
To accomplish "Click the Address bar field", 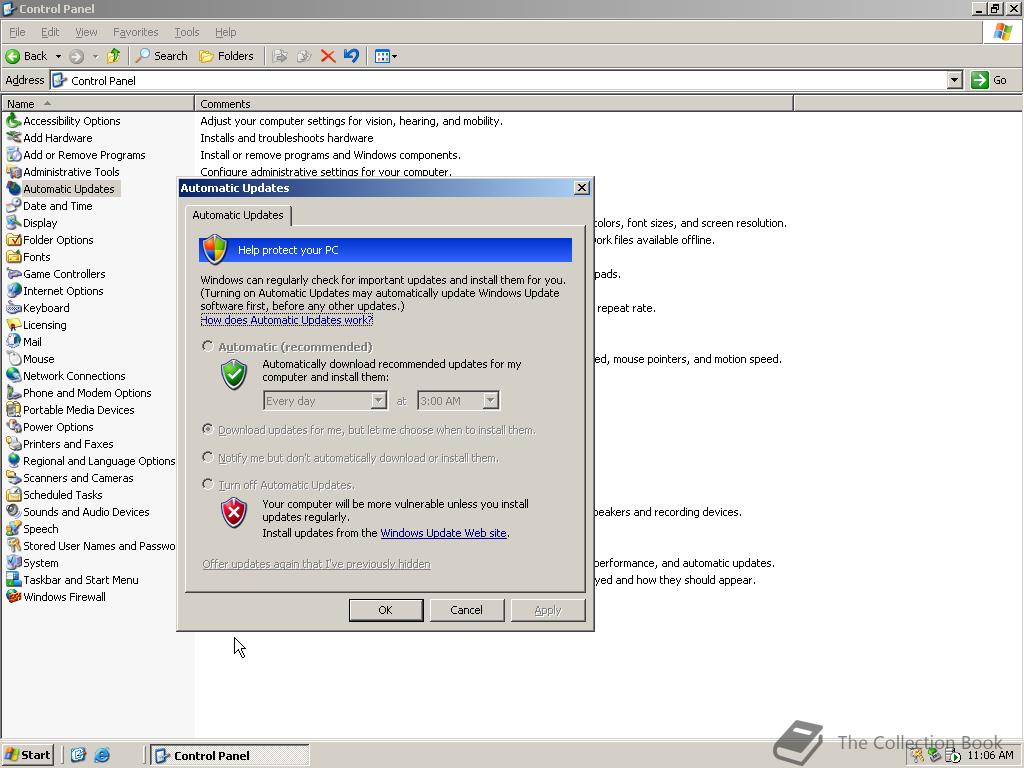I will pos(500,80).
